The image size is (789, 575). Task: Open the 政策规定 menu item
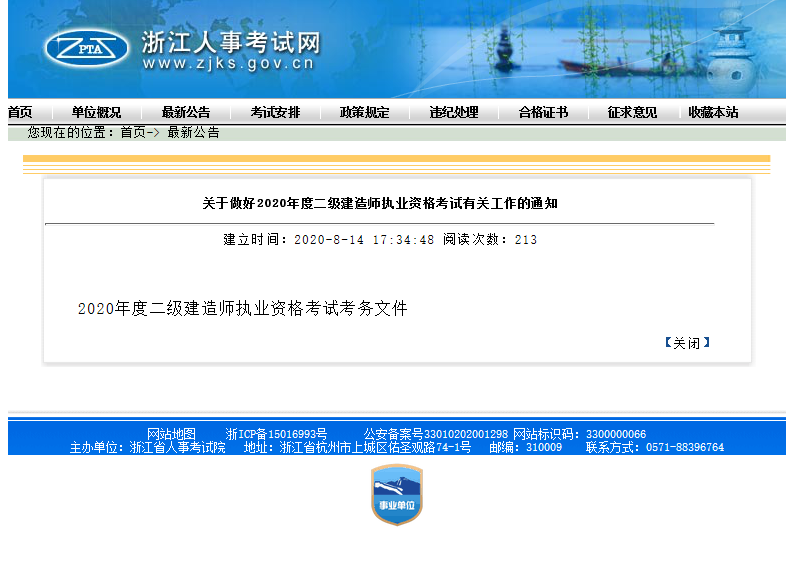[x=365, y=112]
